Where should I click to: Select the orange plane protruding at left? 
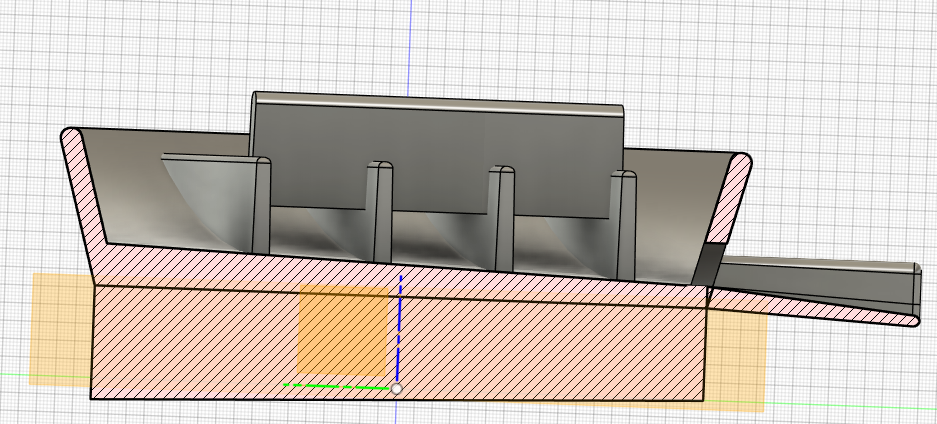(x=60, y=329)
